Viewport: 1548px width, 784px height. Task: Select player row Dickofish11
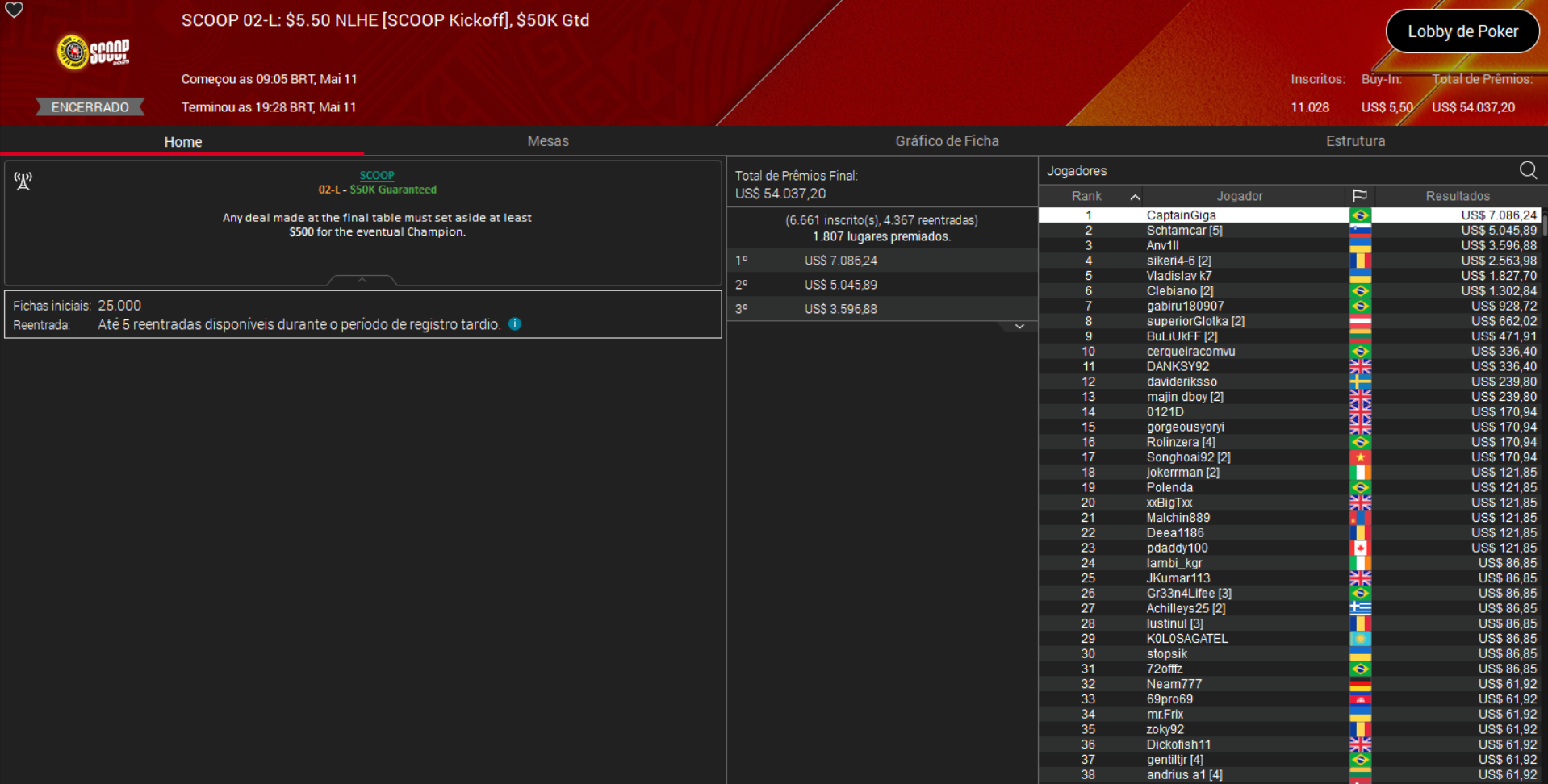1290,744
